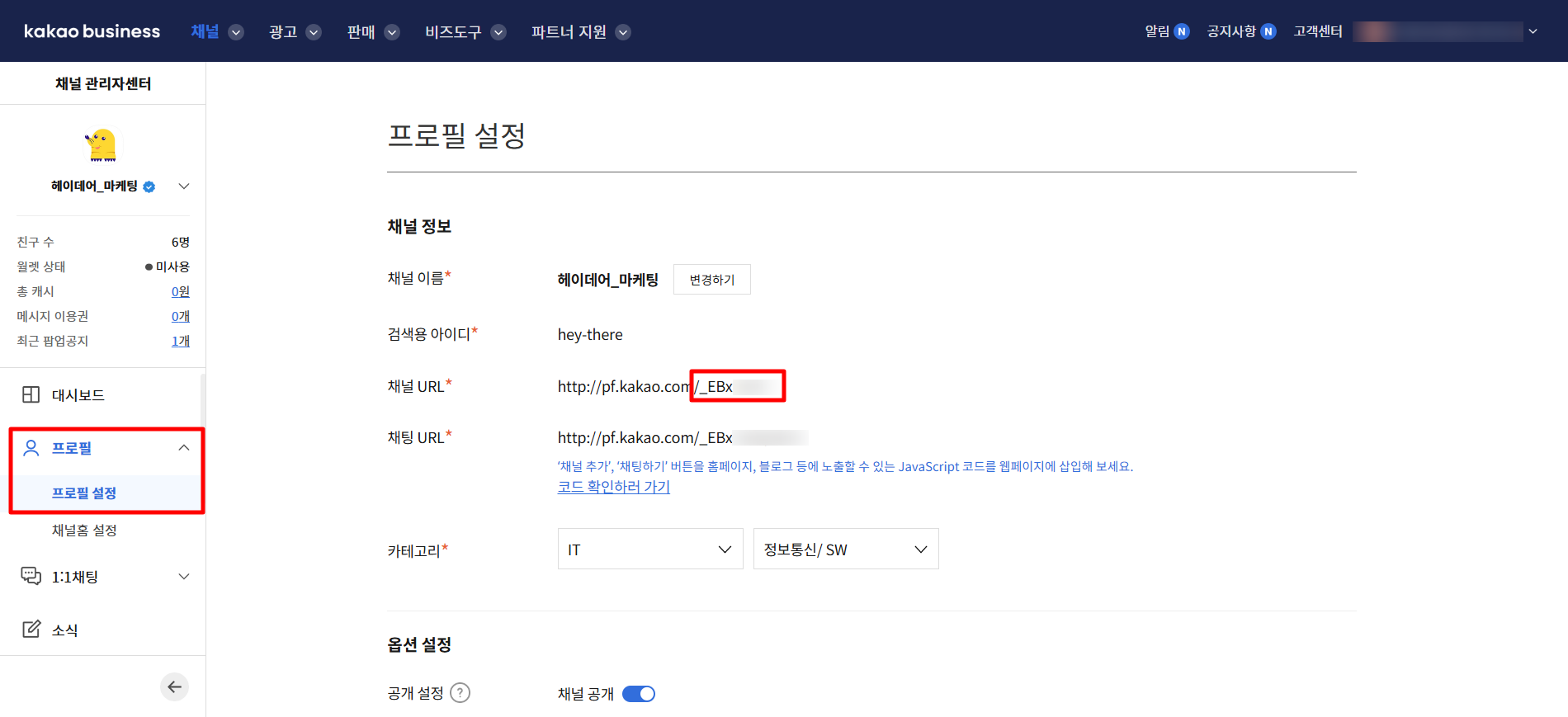Click 변경하기 to change channel name
The height and width of the screenshot is (717, 1568).
[x=712, y=280]
